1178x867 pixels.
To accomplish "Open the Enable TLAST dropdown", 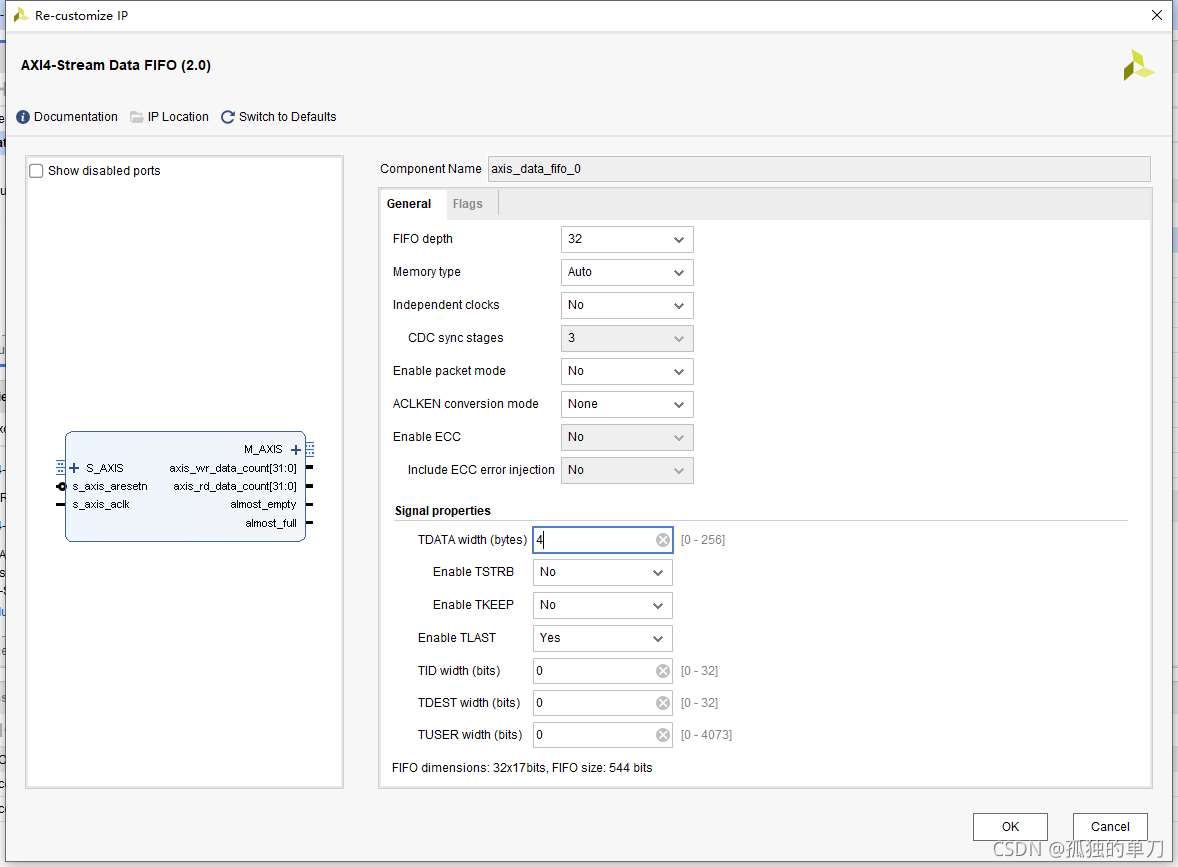I will point(602,638).
